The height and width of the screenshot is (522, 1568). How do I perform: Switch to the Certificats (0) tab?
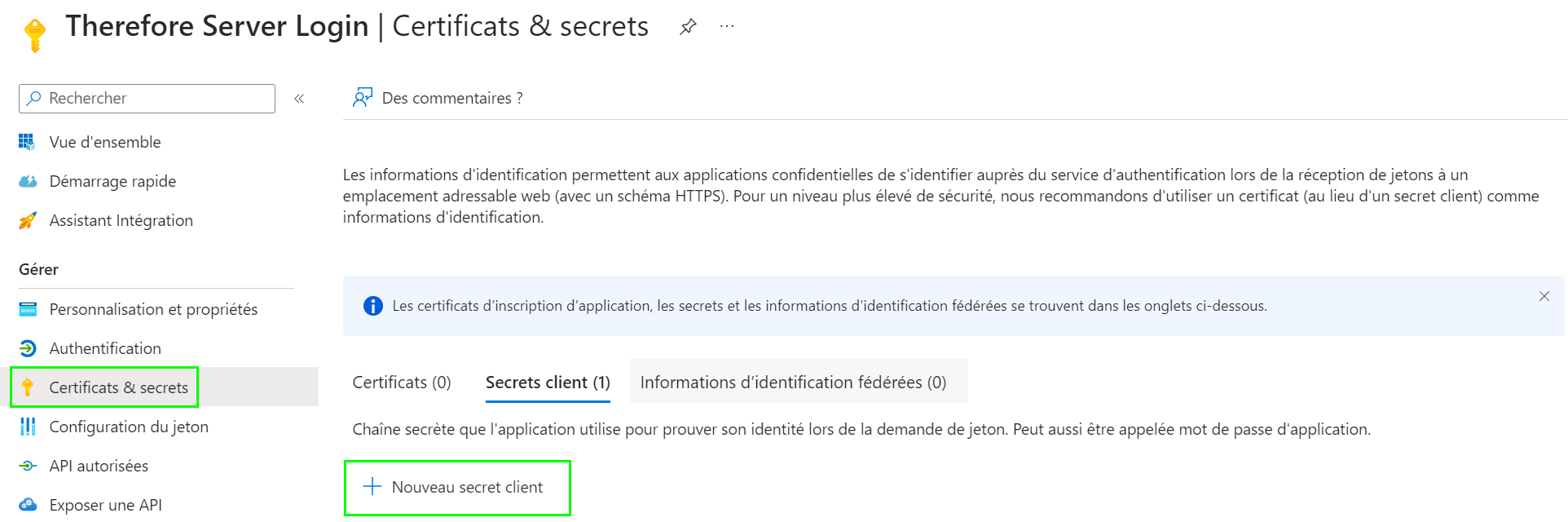(x=401, y=382)
